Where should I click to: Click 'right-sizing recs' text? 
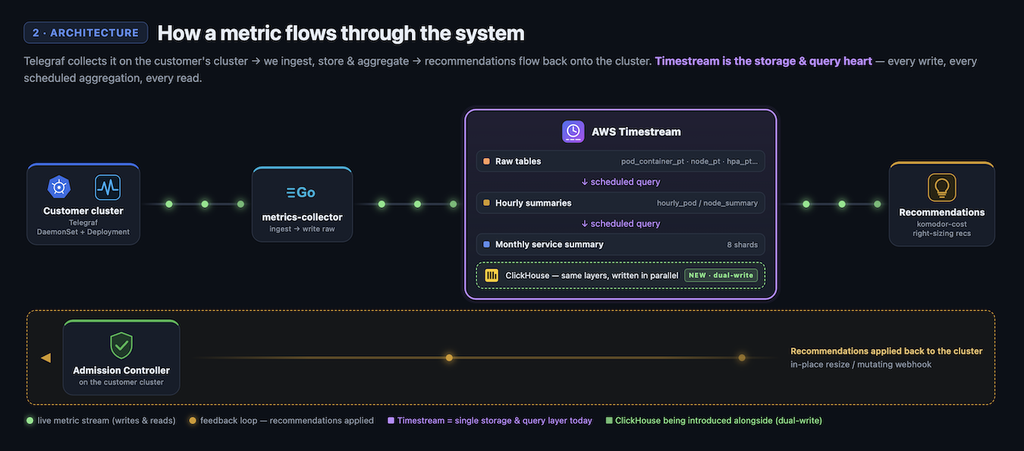[x=942, y=233]
